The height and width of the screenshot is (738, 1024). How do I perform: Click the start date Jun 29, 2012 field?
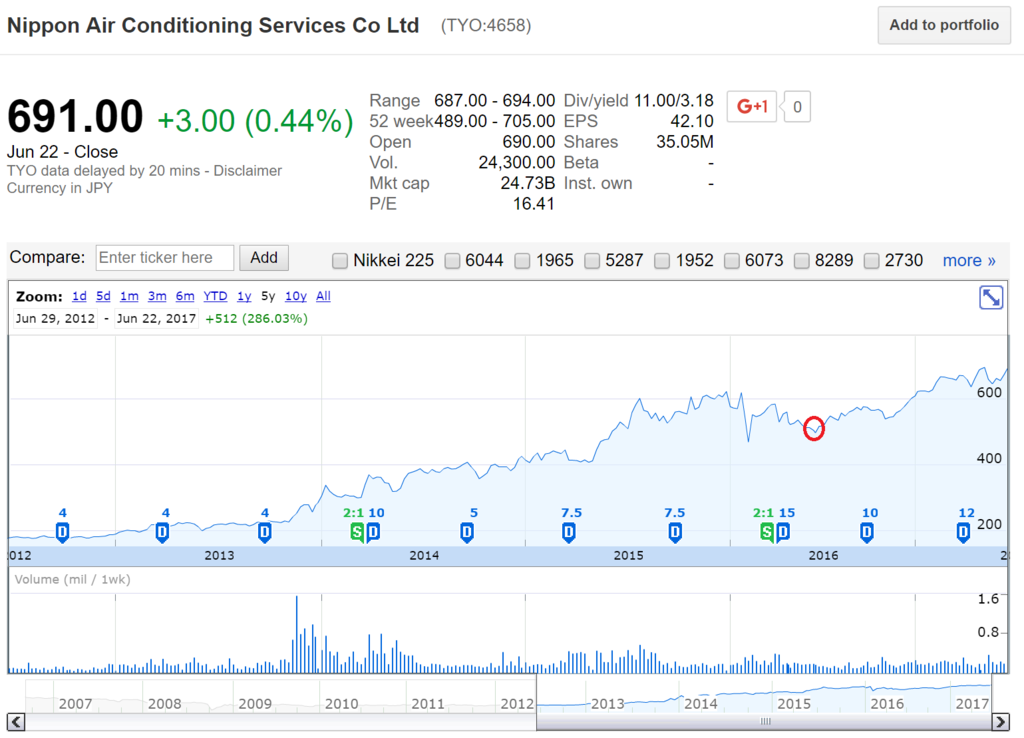coord(56,319)
